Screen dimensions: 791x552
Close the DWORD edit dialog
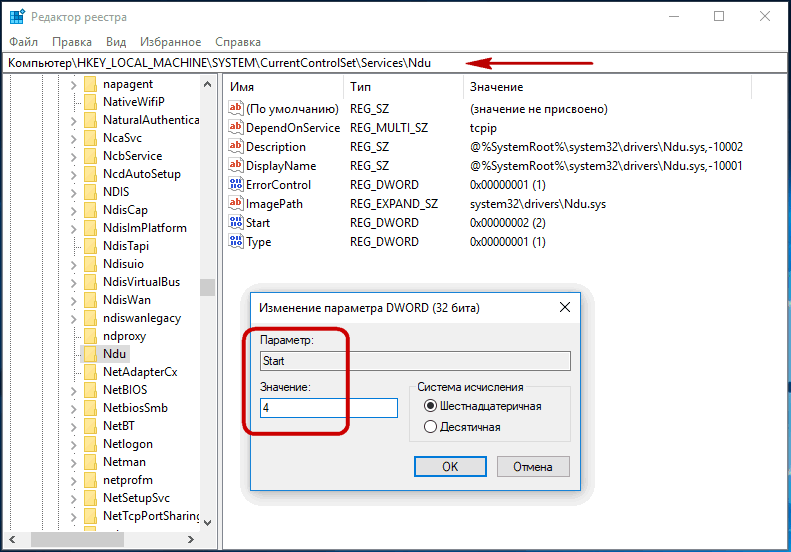[x=564, y=307]
